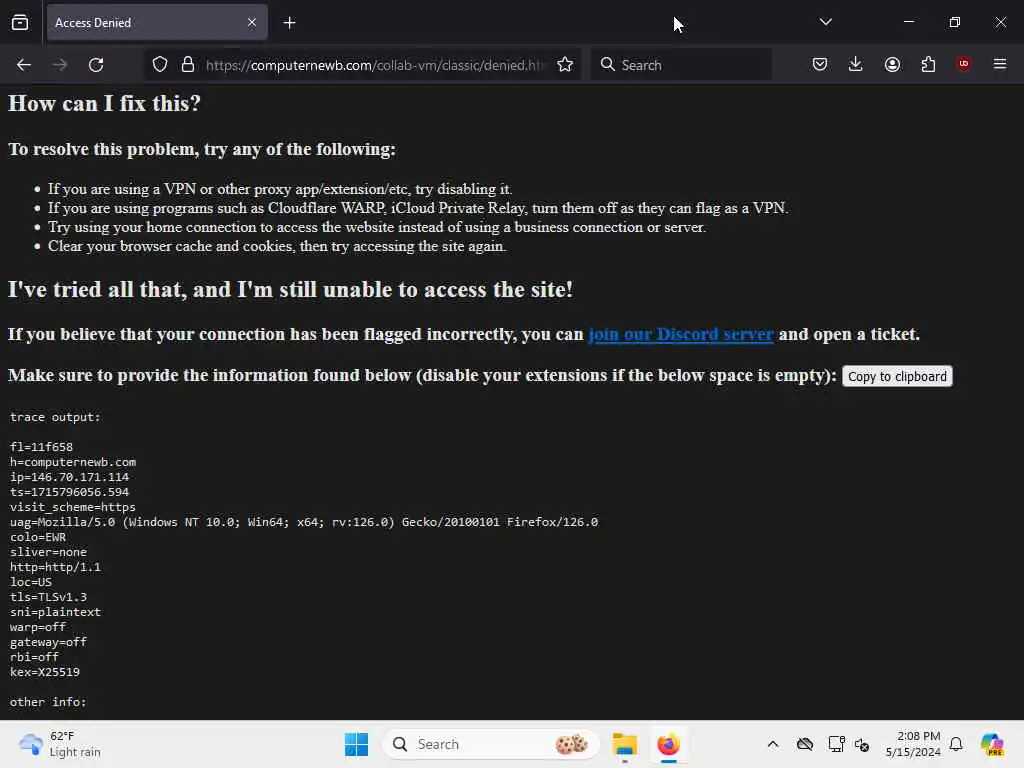Open the OneDrive cloud tray icon

(805, 744)
